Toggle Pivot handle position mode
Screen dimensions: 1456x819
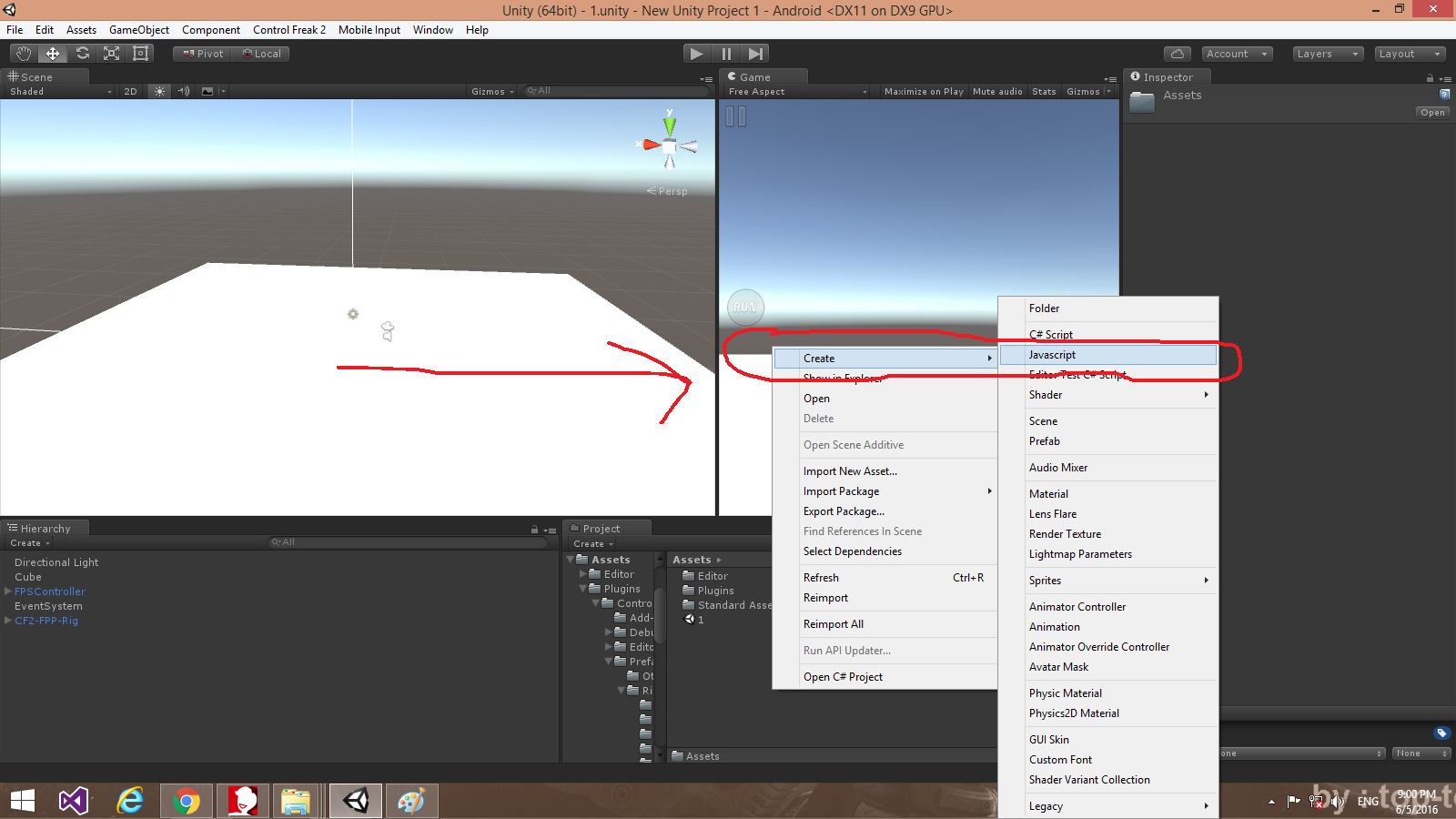click(x=202, y=54)
